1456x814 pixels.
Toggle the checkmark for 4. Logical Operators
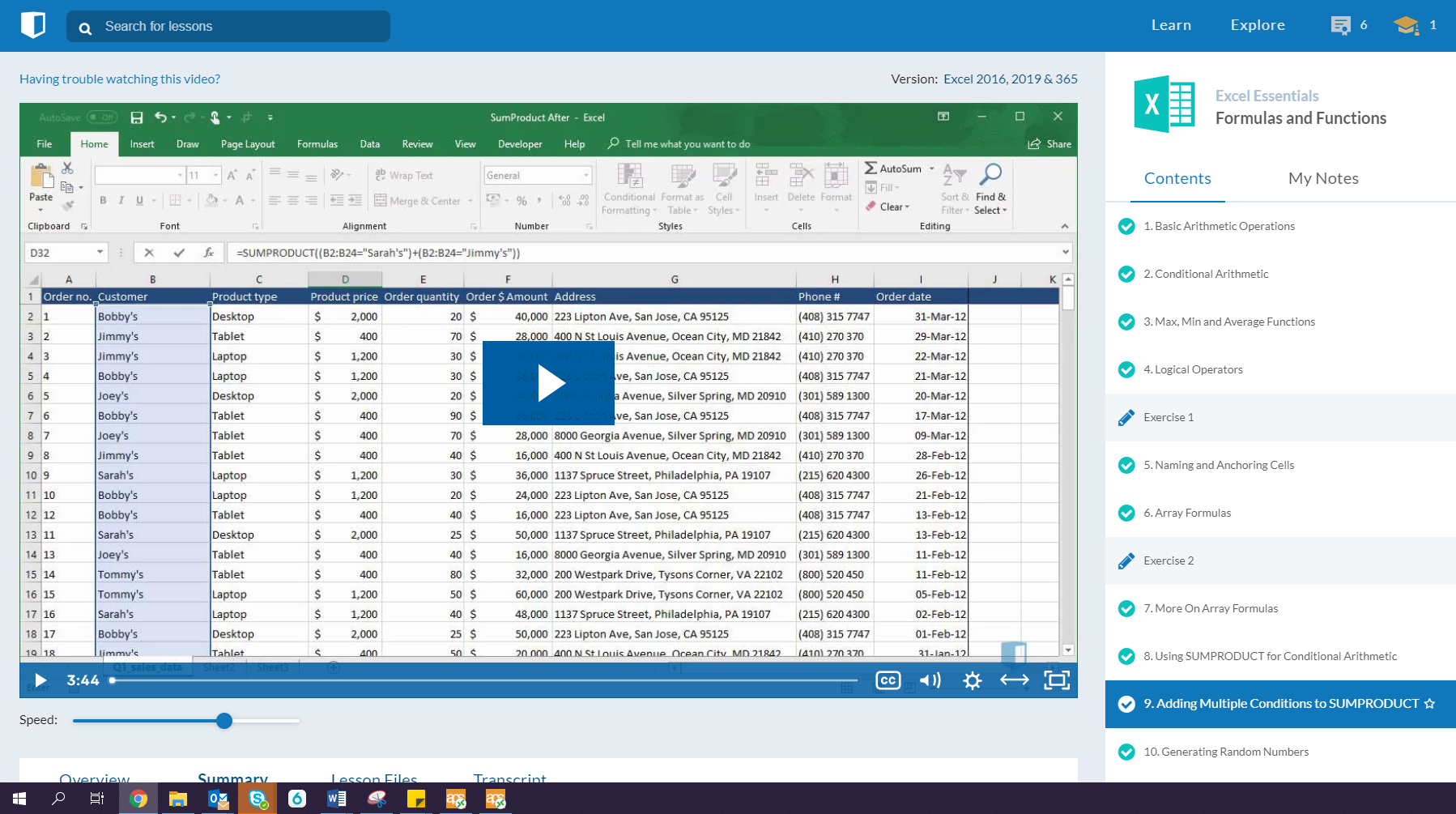tap(1126, 370)
